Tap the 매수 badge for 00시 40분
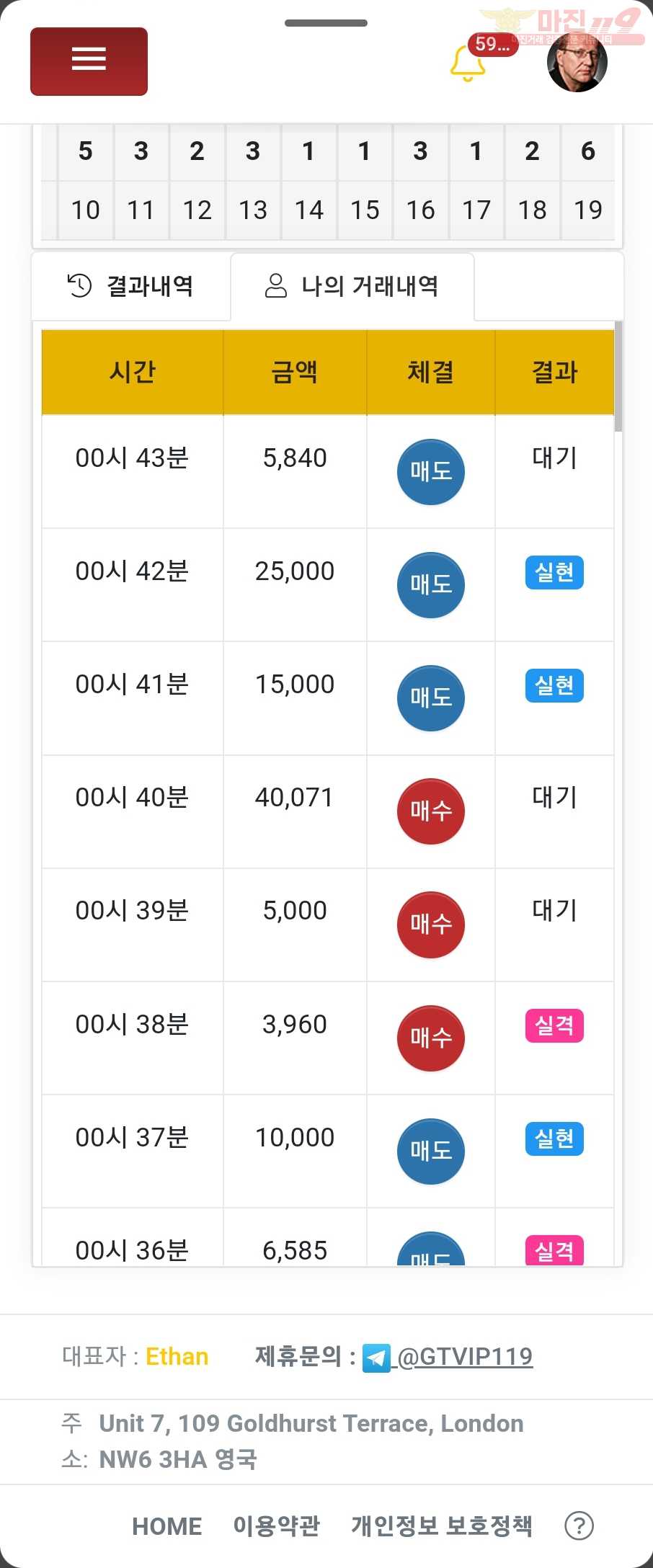This screenshot has width=653, height=1568. coord(431,811)
